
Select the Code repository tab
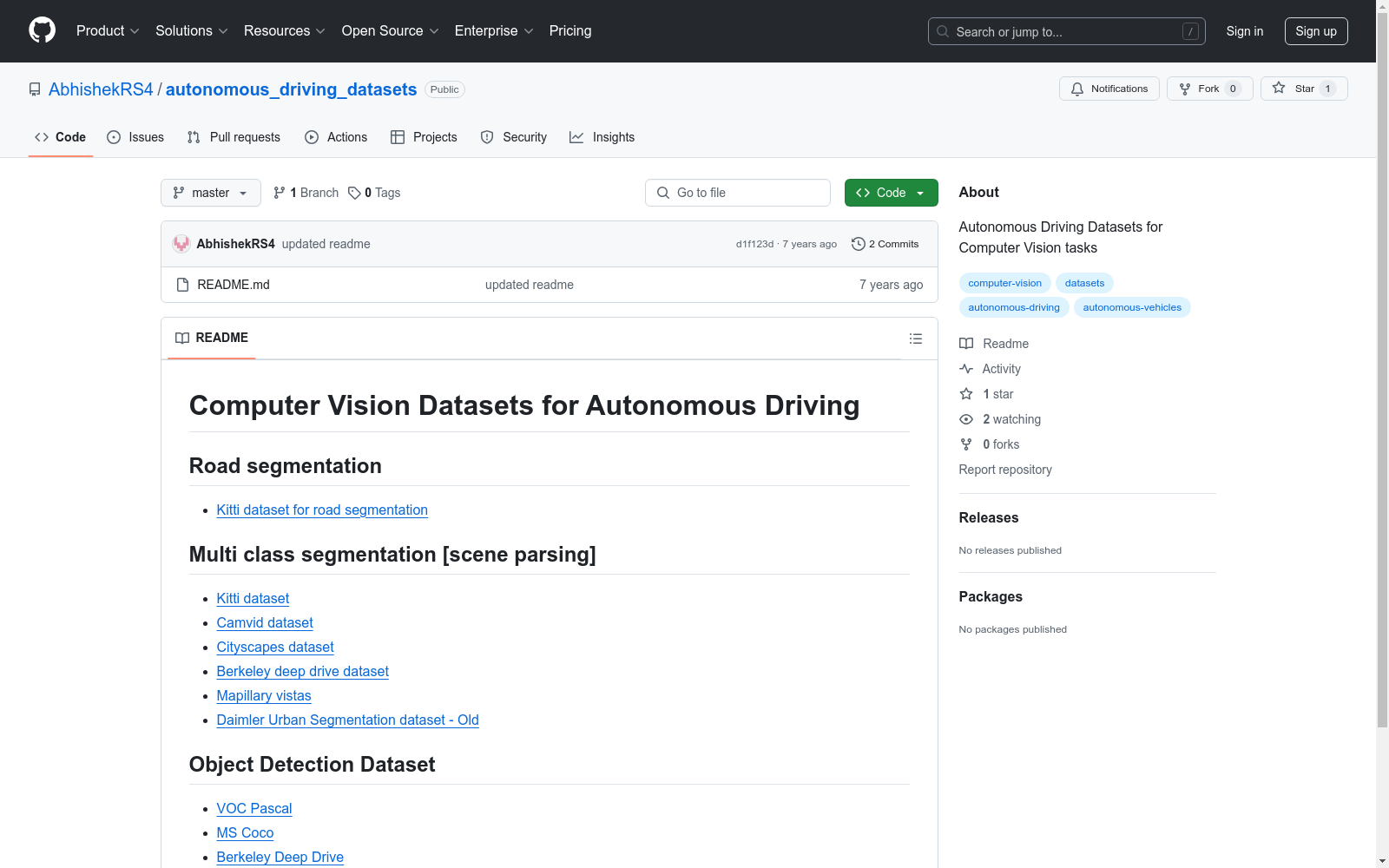[61, 137]
